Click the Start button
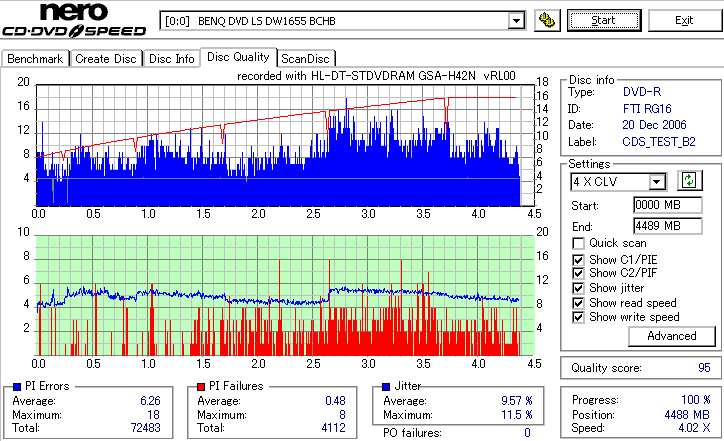 click(604, 20)
